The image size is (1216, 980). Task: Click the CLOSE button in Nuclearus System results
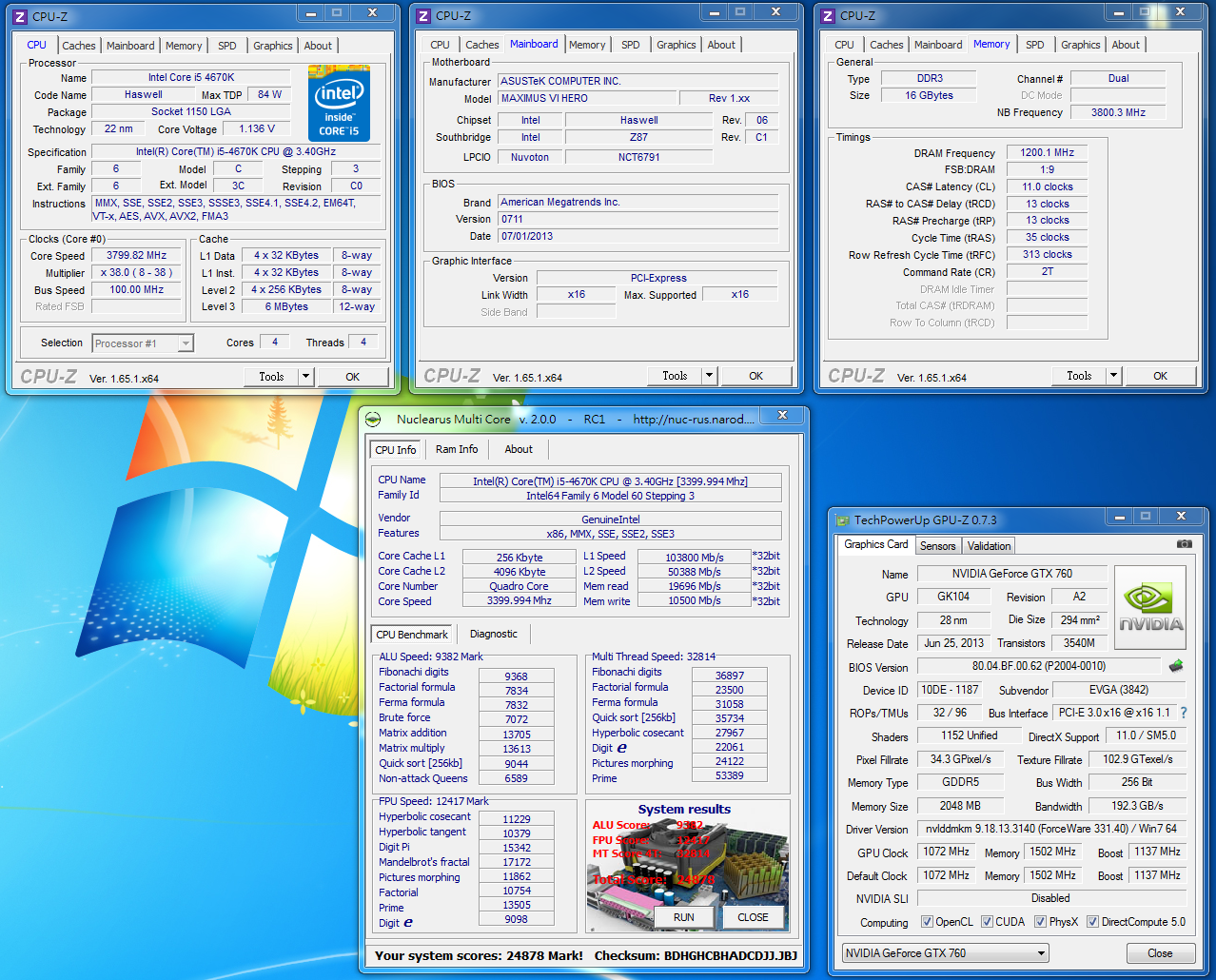coord(753,917)
